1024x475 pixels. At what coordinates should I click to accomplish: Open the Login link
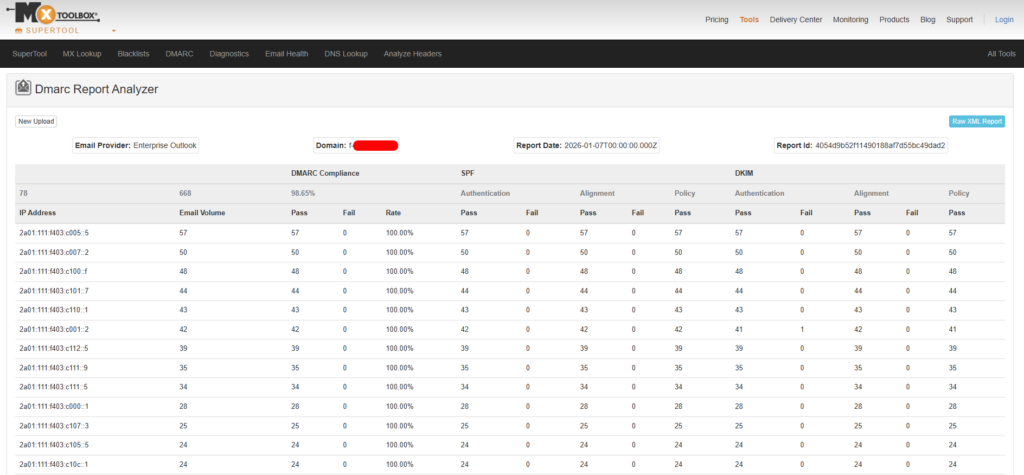pyautogui.click(x=1004, y=19)
